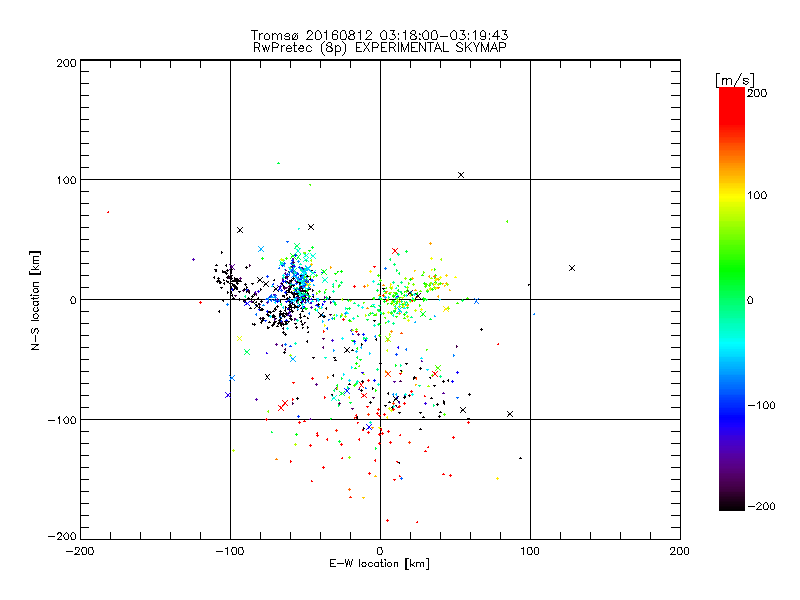Click the x-axis tick label '-200'
Viewport: 800px width, 600px height.
(x=80, y=551)
